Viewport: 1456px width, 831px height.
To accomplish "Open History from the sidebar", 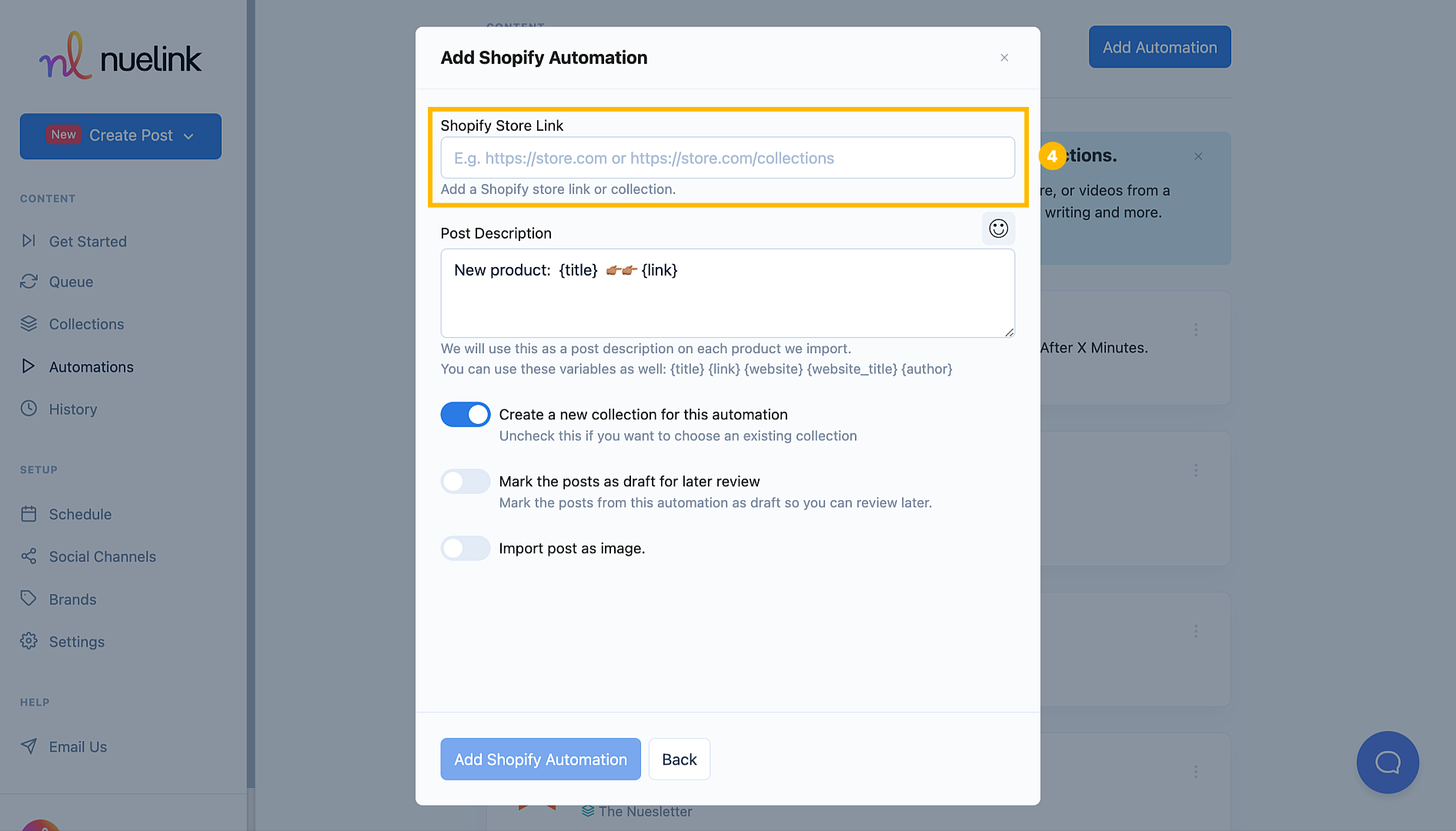I will pos(73,409).
